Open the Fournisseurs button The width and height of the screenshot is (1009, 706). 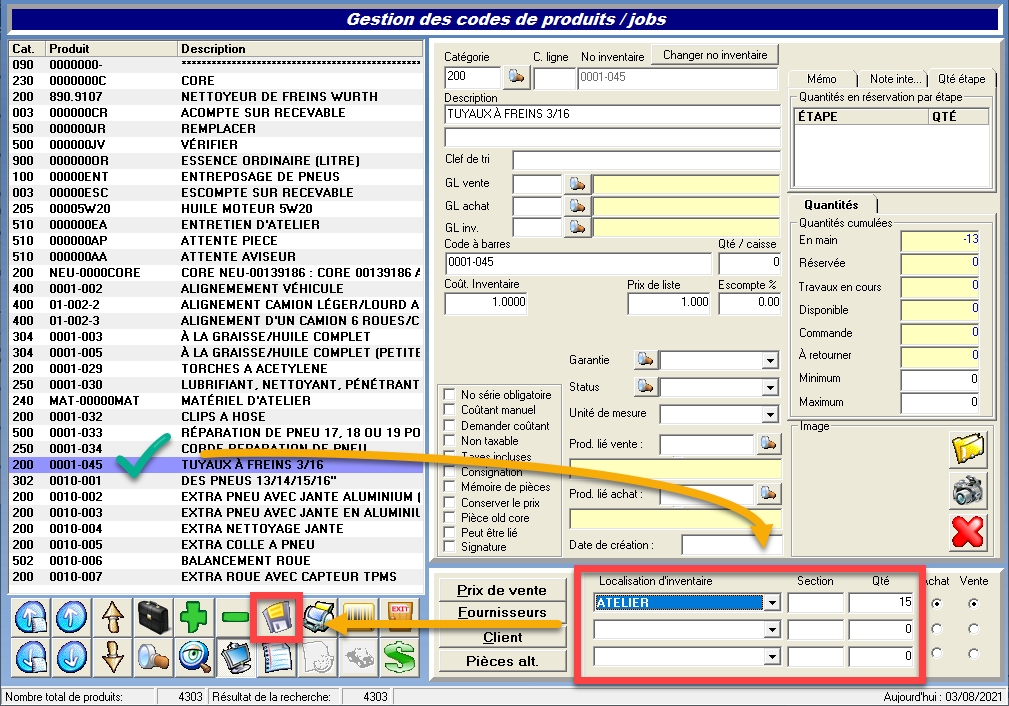coord(502,613)
